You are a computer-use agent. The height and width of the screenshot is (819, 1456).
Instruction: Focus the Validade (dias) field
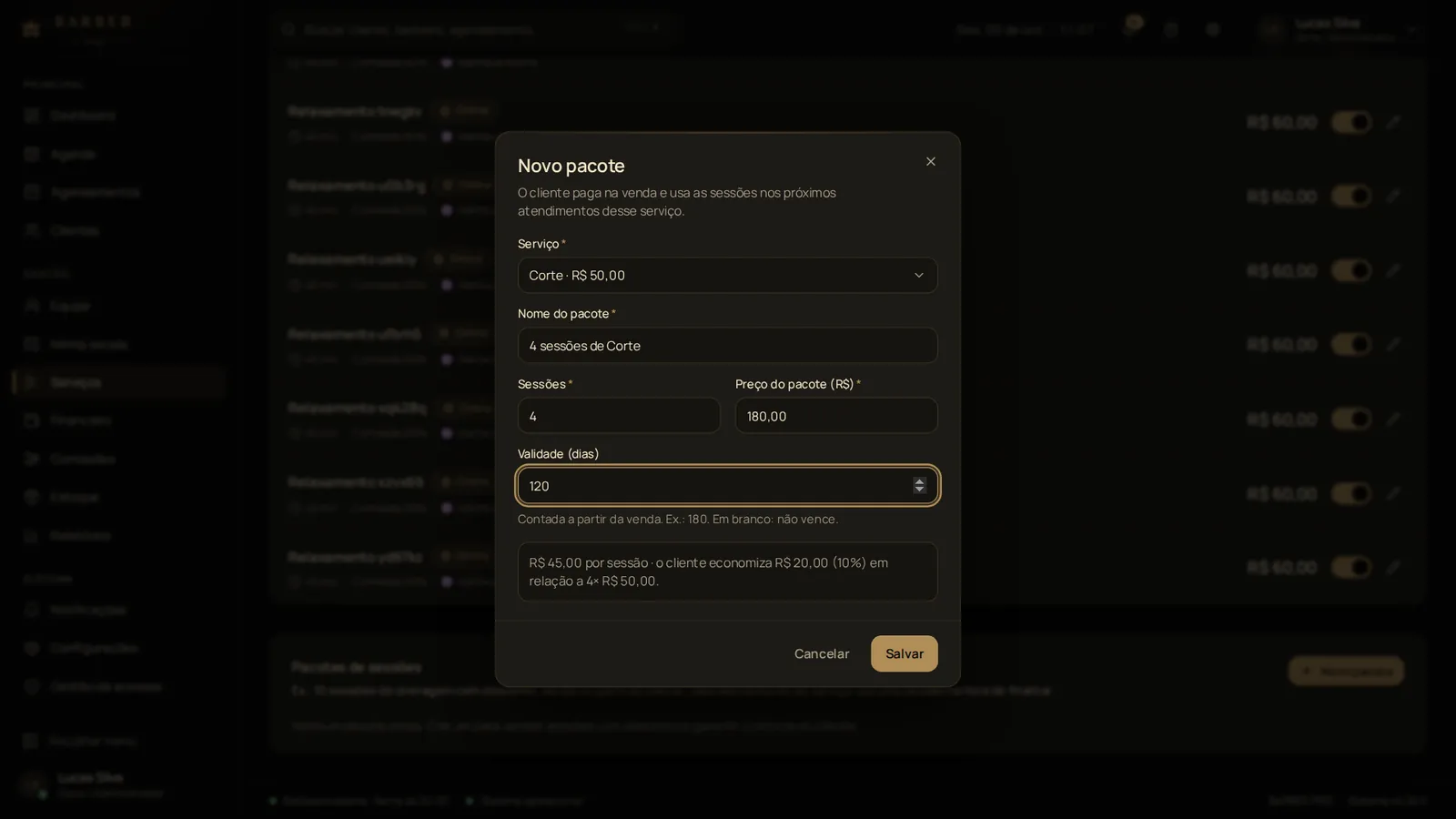click(727, 486)
